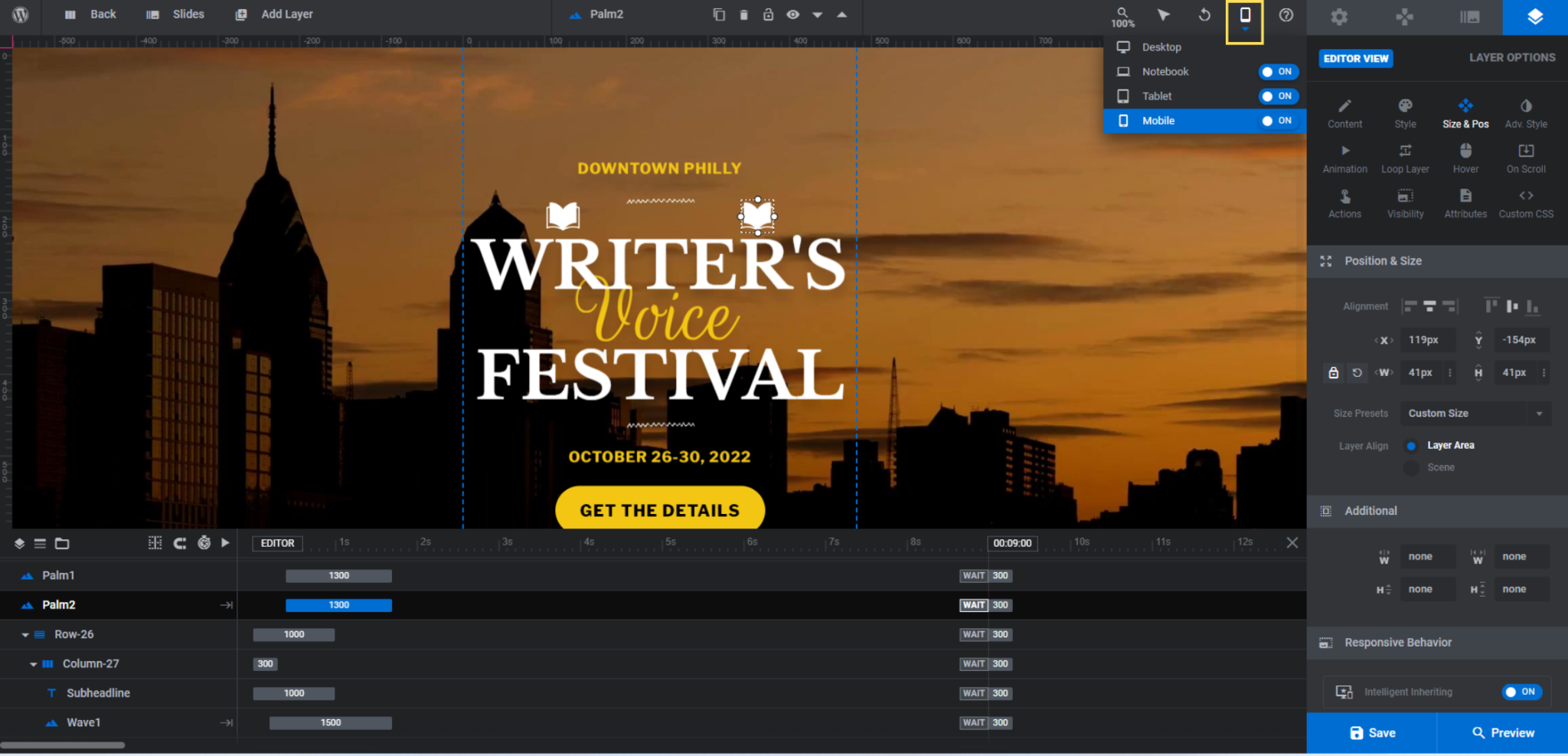Click the WordPress logo icon
Screen dimensions: 1568x756
pos(21,15)
